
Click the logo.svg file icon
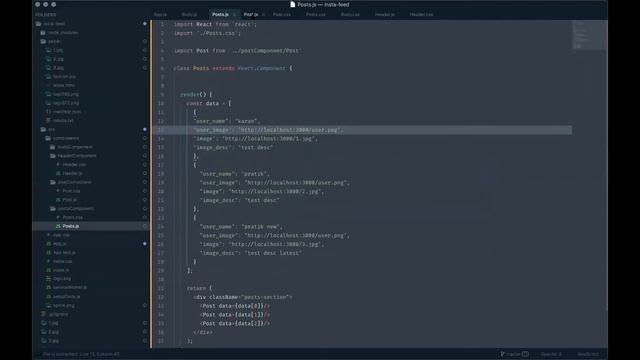(x=49, y=279)
